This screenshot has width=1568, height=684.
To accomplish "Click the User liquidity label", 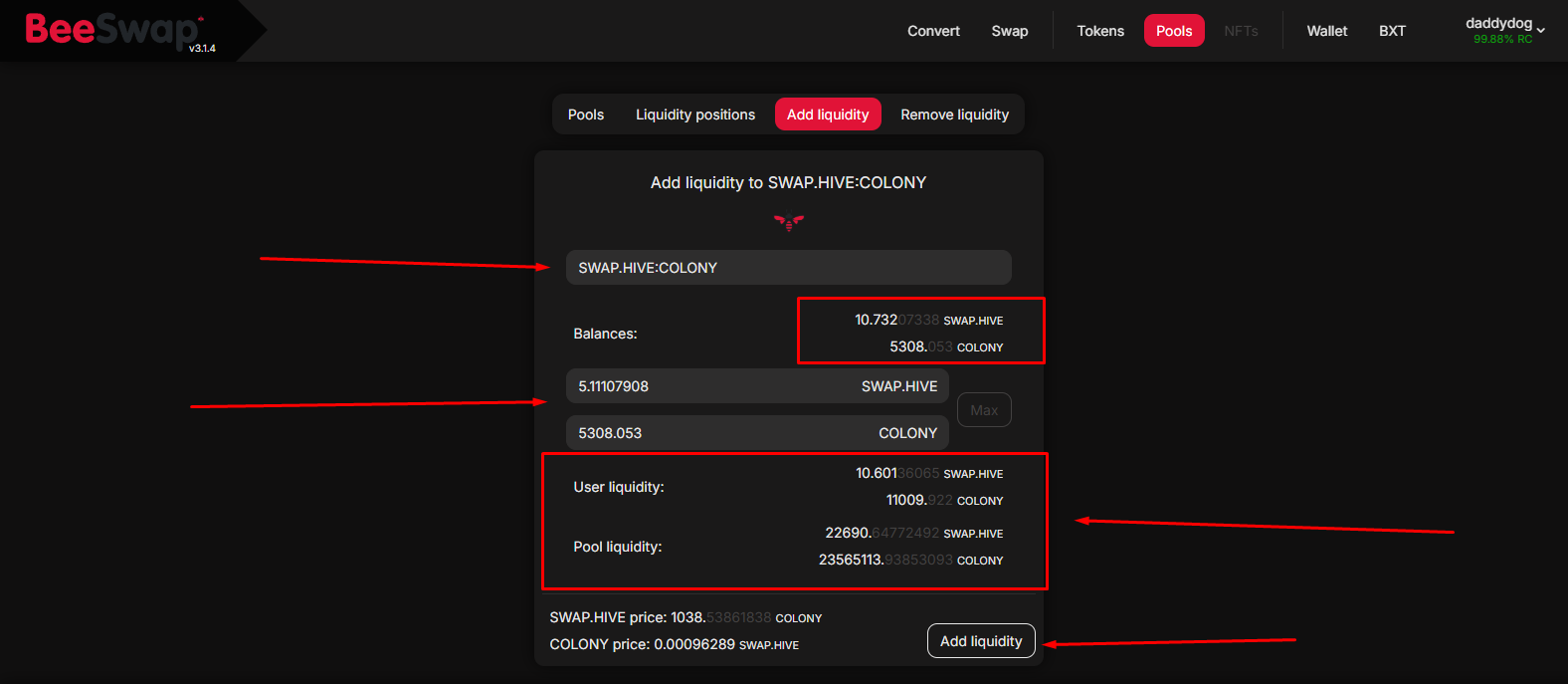I will coord(619,487).
